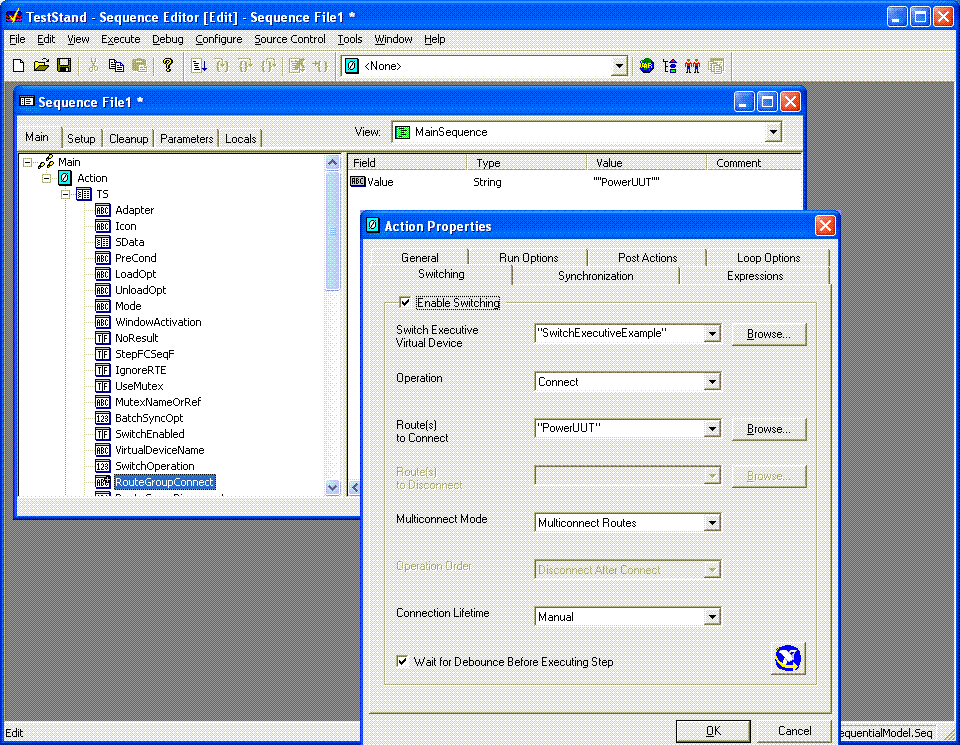Switch to the Loop Options tab
960x745 pixels.
768,258
